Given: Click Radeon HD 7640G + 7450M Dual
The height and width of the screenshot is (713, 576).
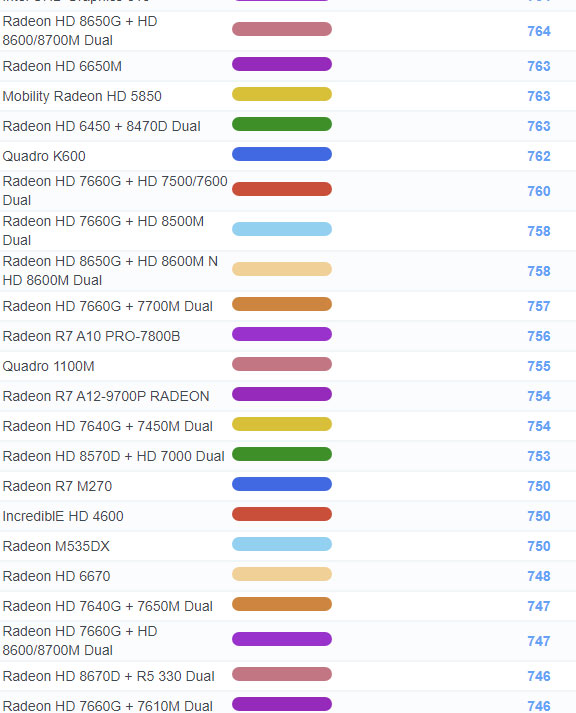Looking at the screenshot, I should point(108,426).
